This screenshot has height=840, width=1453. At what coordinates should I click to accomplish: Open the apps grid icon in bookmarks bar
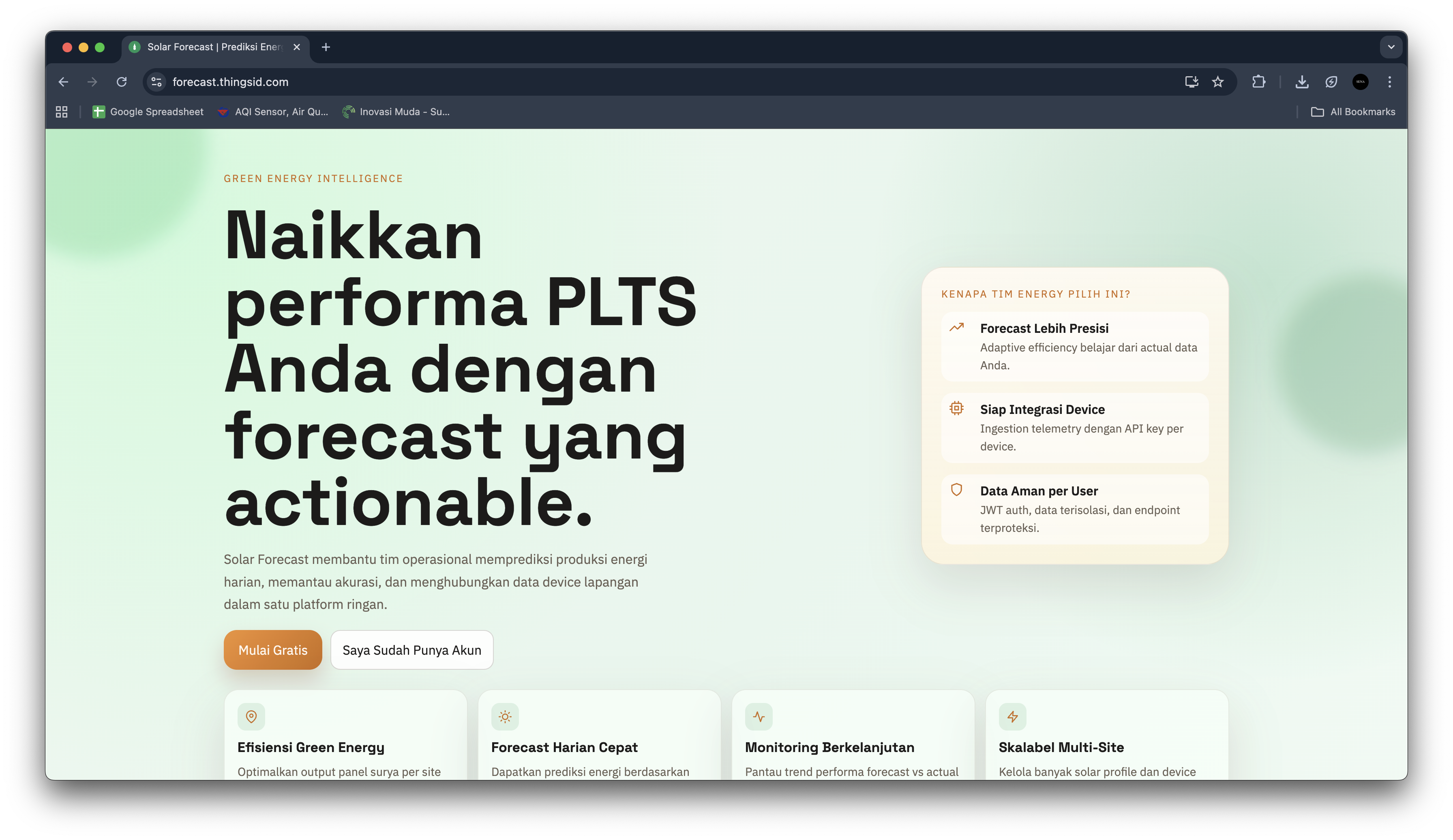point(62,112)
